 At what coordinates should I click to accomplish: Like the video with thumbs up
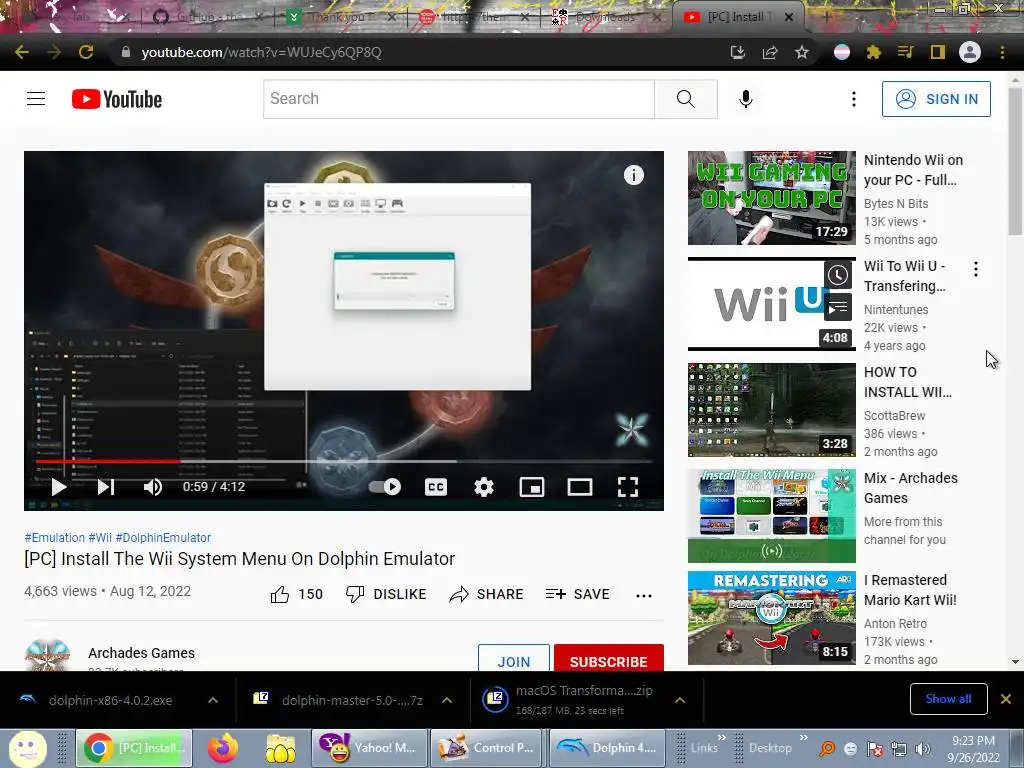tap(296, 594)
